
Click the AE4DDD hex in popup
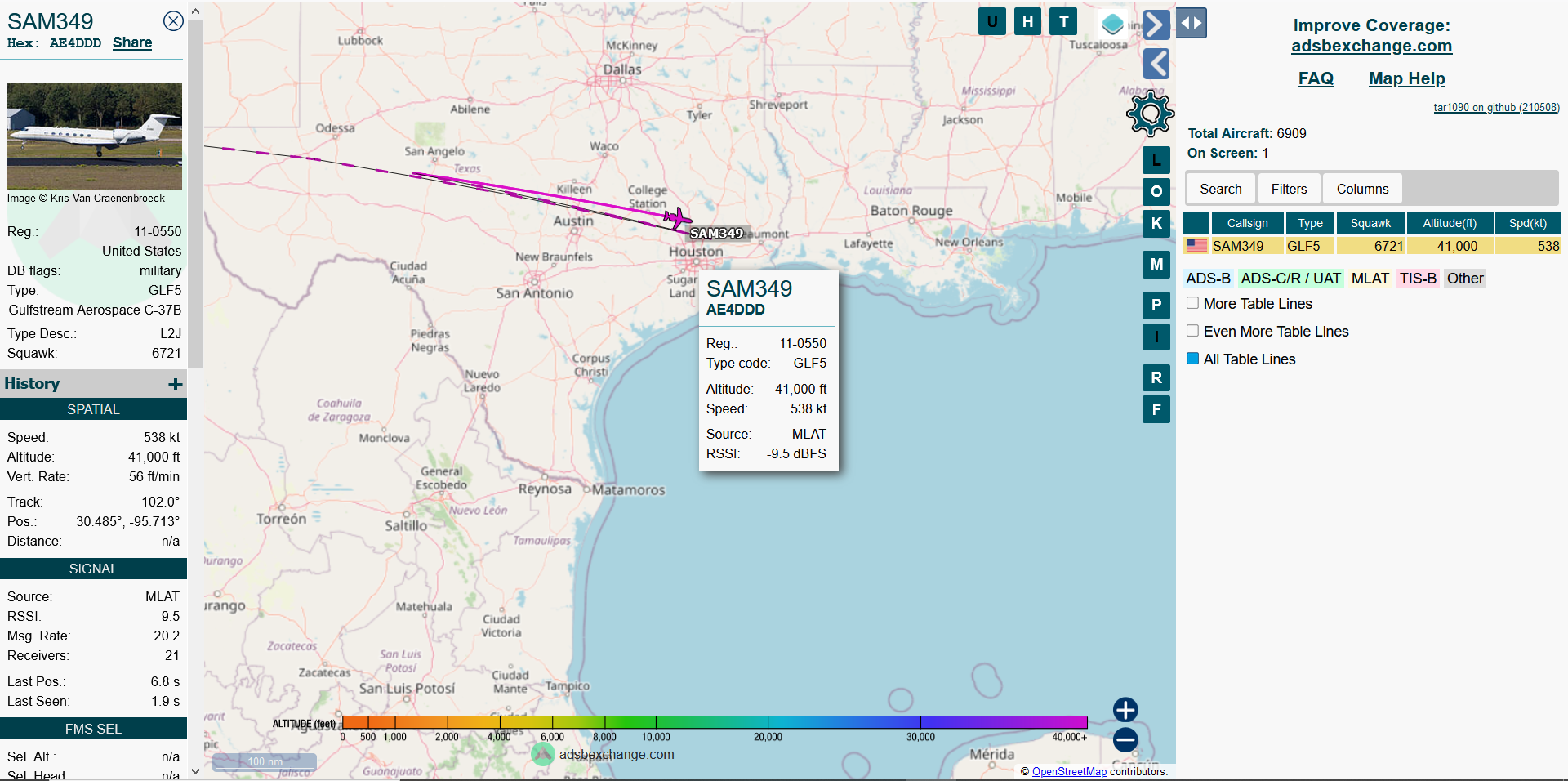click(x=735, y=310)
